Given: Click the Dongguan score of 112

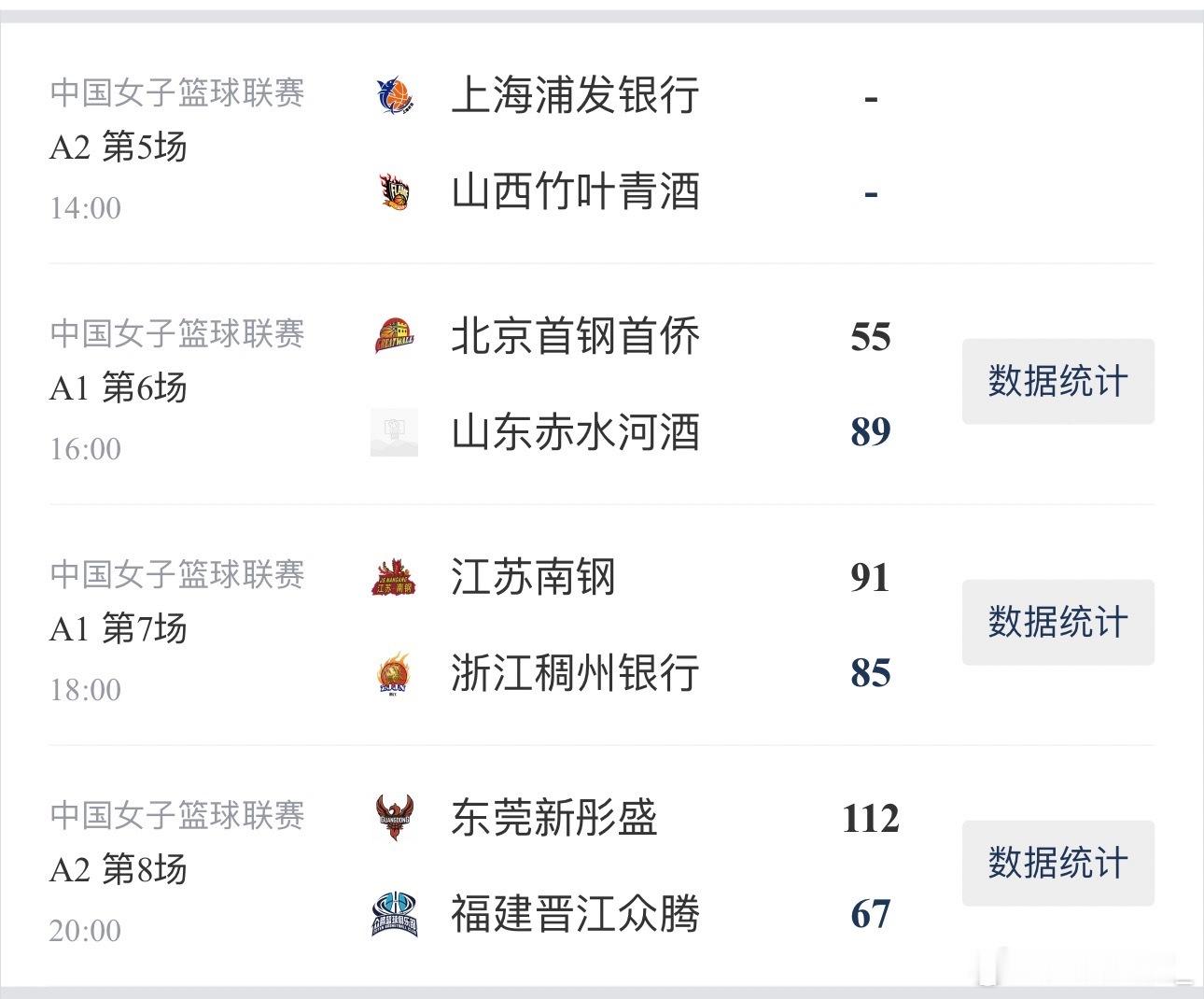Looking at the screenshot, I should pos(870,819).
